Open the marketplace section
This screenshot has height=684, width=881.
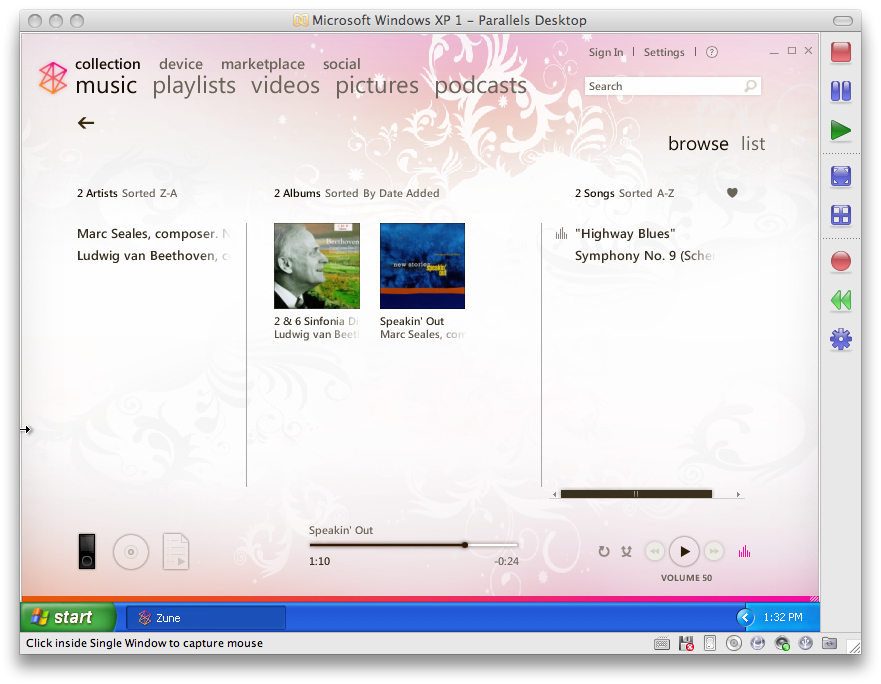click(x=263, y=65)
